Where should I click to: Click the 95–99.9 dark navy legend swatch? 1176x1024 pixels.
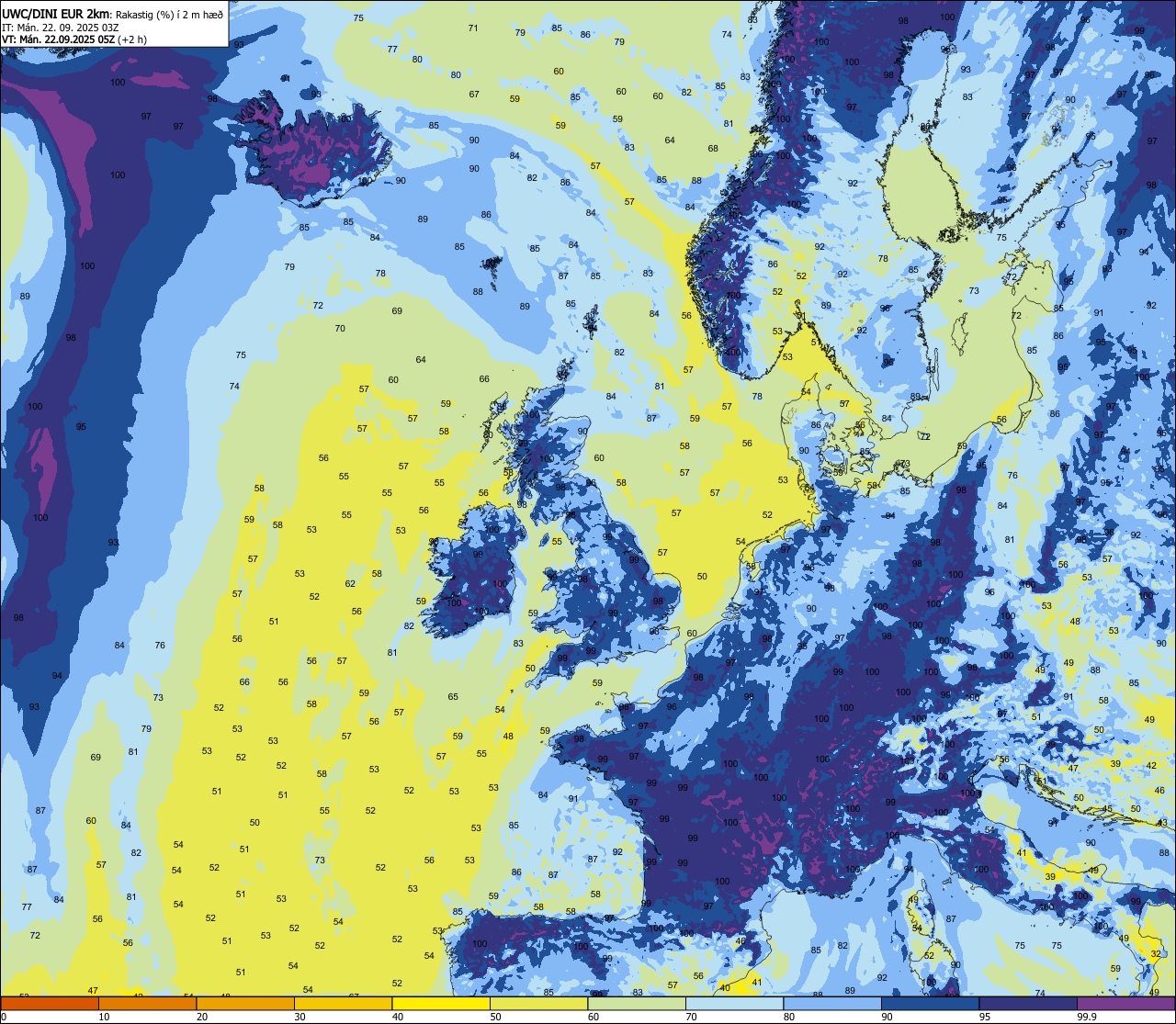[x=1028, y=1004]
